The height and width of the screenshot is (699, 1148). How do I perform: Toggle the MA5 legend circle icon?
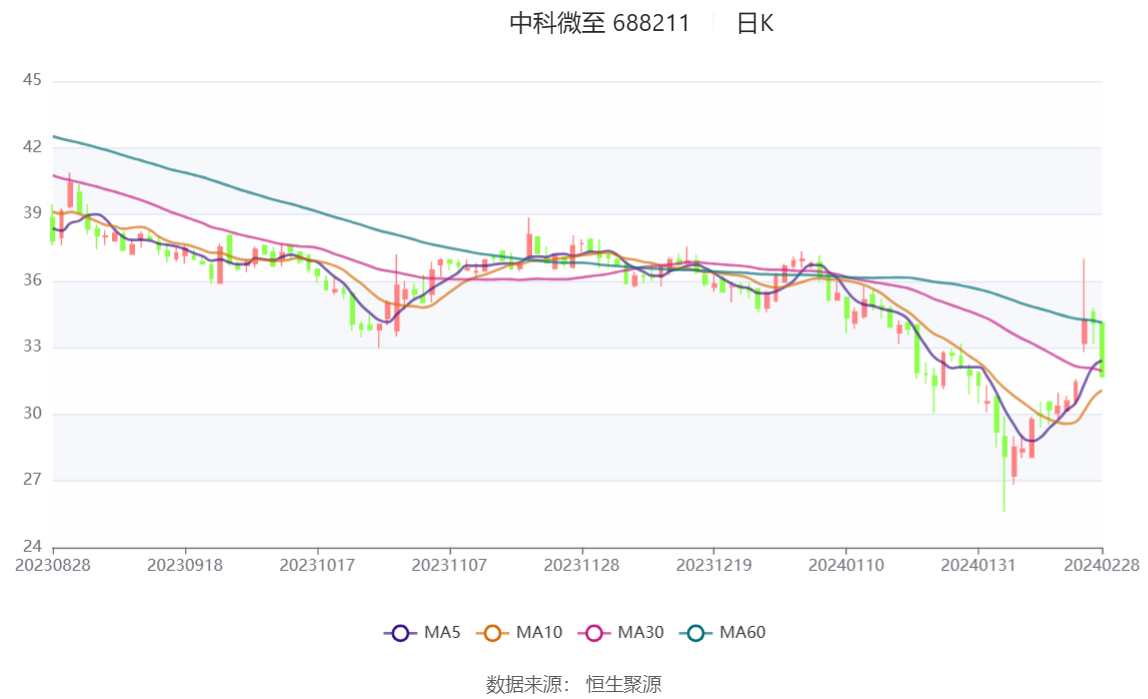tap(400, 633)
